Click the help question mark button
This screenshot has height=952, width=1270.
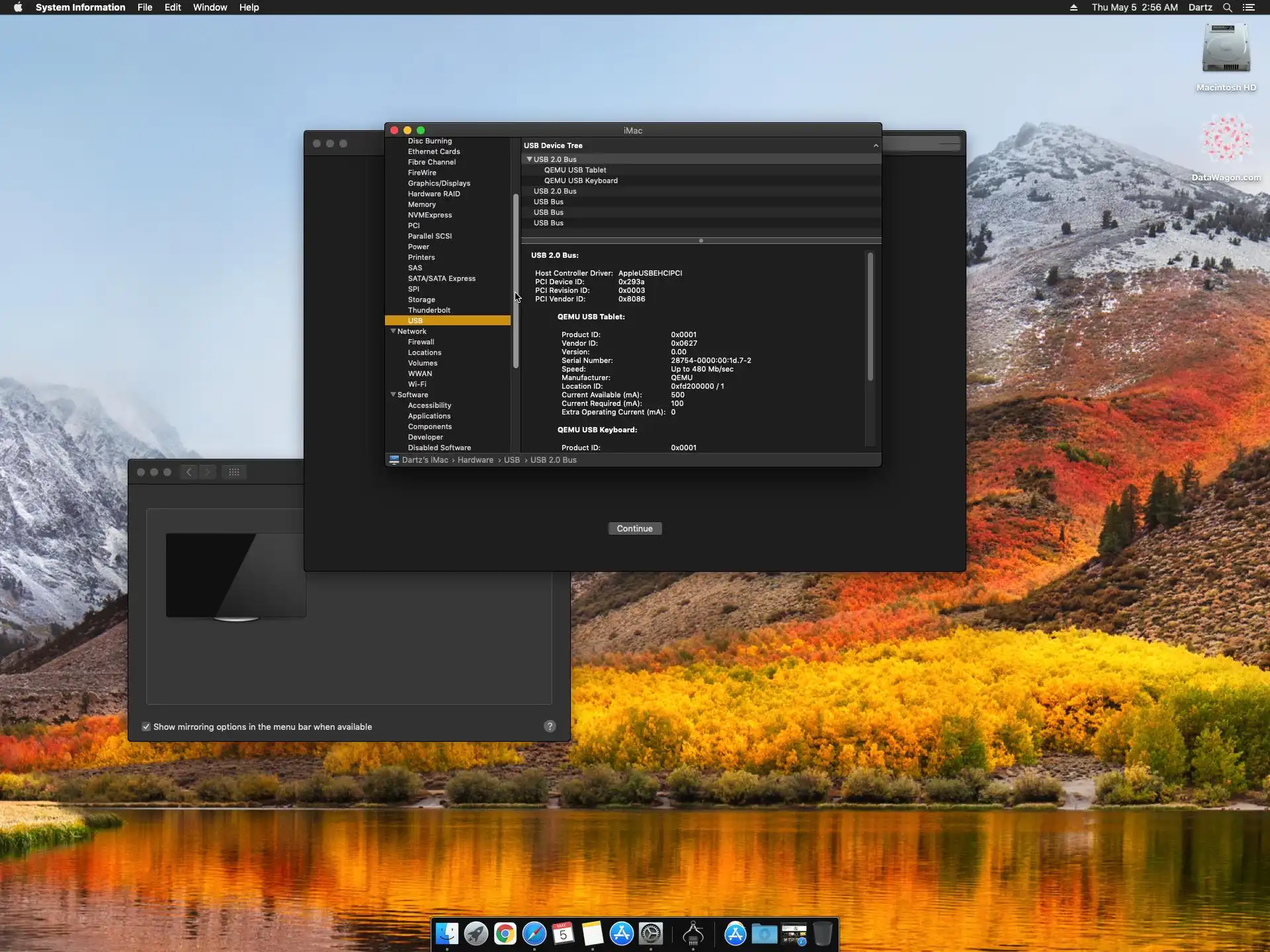coord(550,726)
